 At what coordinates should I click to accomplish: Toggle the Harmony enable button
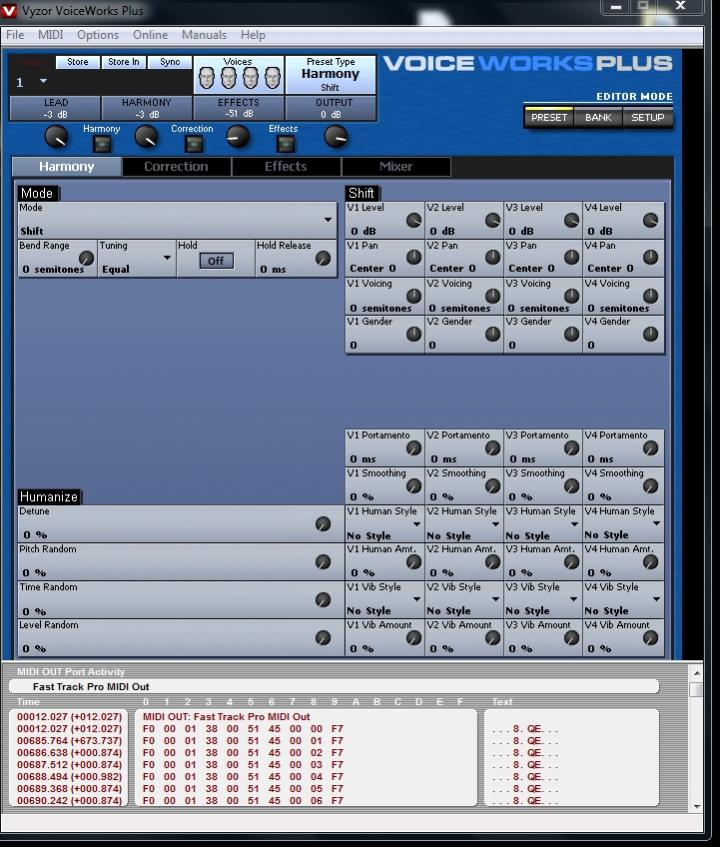[x=102, y=144]
